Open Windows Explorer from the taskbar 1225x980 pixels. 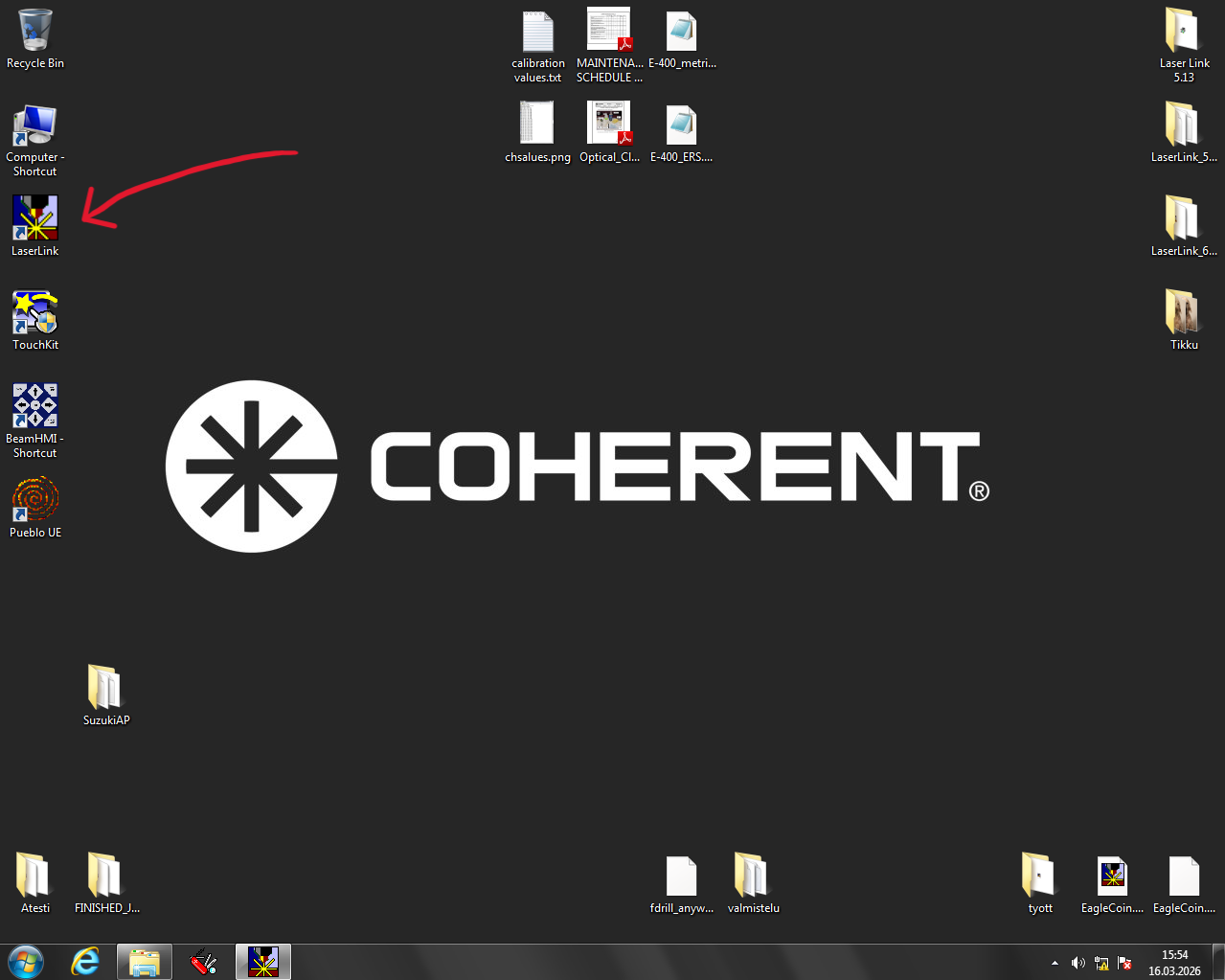145,962
